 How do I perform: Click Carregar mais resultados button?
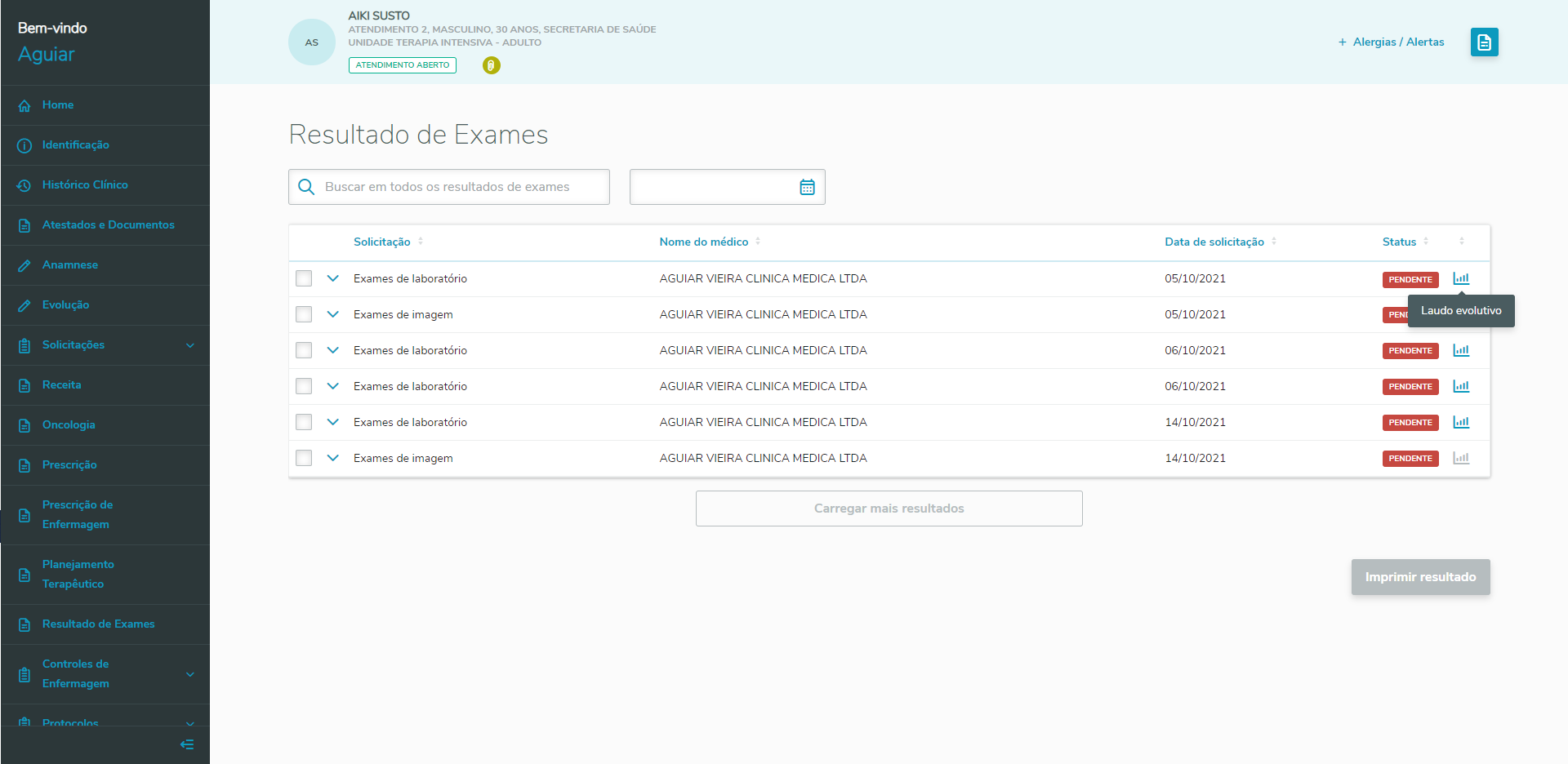[889, 509]
